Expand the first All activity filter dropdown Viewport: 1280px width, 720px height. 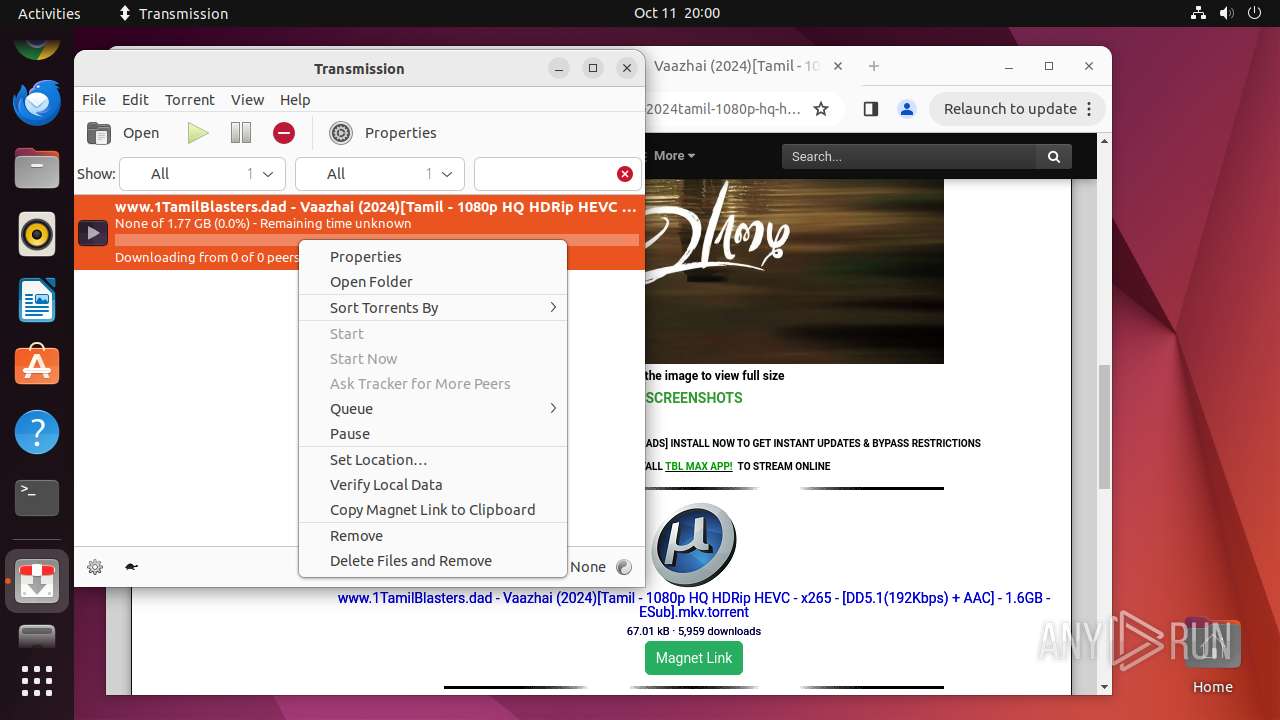coord(202,174)
